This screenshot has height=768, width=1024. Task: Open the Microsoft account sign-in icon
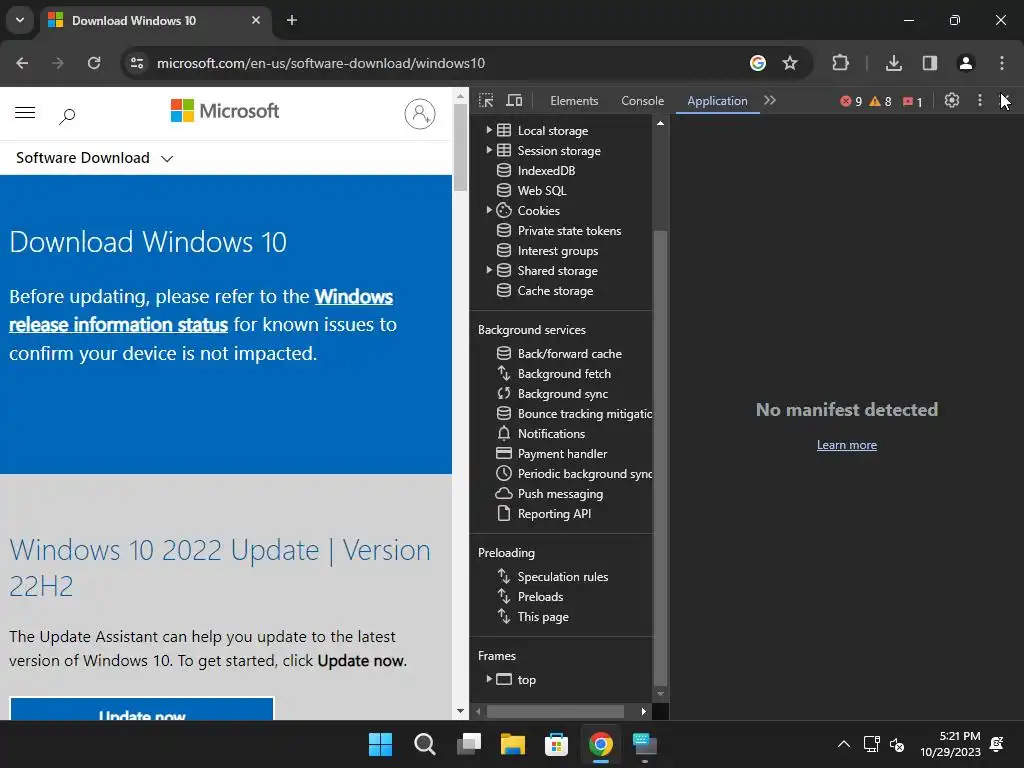pyautogui.click(x=419, y=114)
